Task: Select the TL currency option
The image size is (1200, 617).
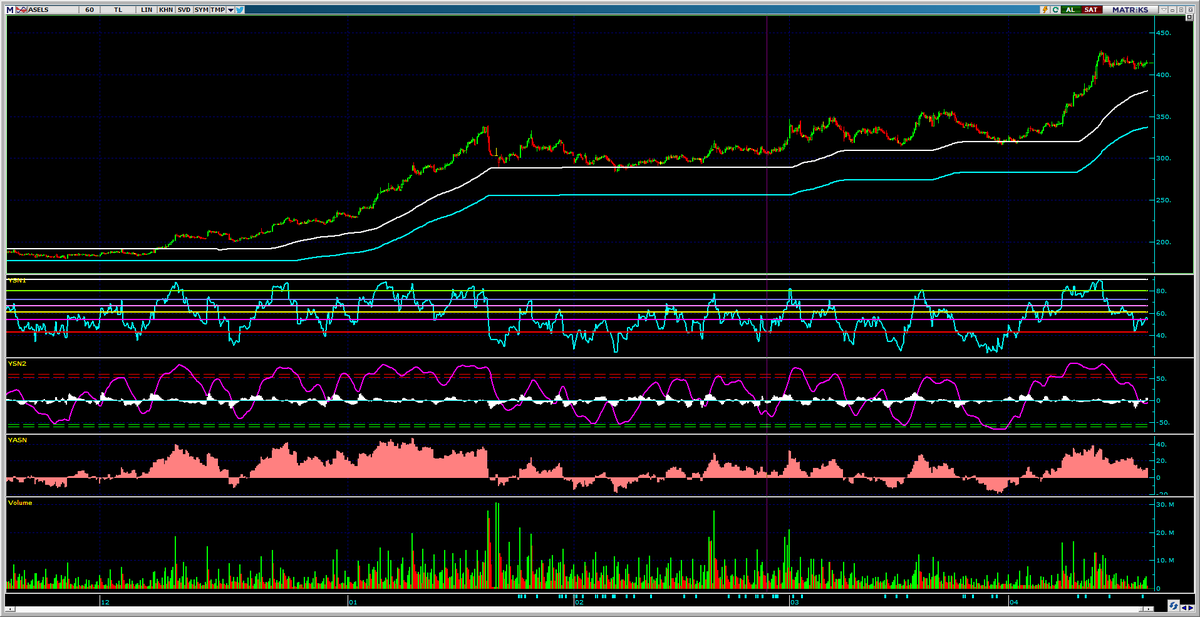Action: (118, 10)
